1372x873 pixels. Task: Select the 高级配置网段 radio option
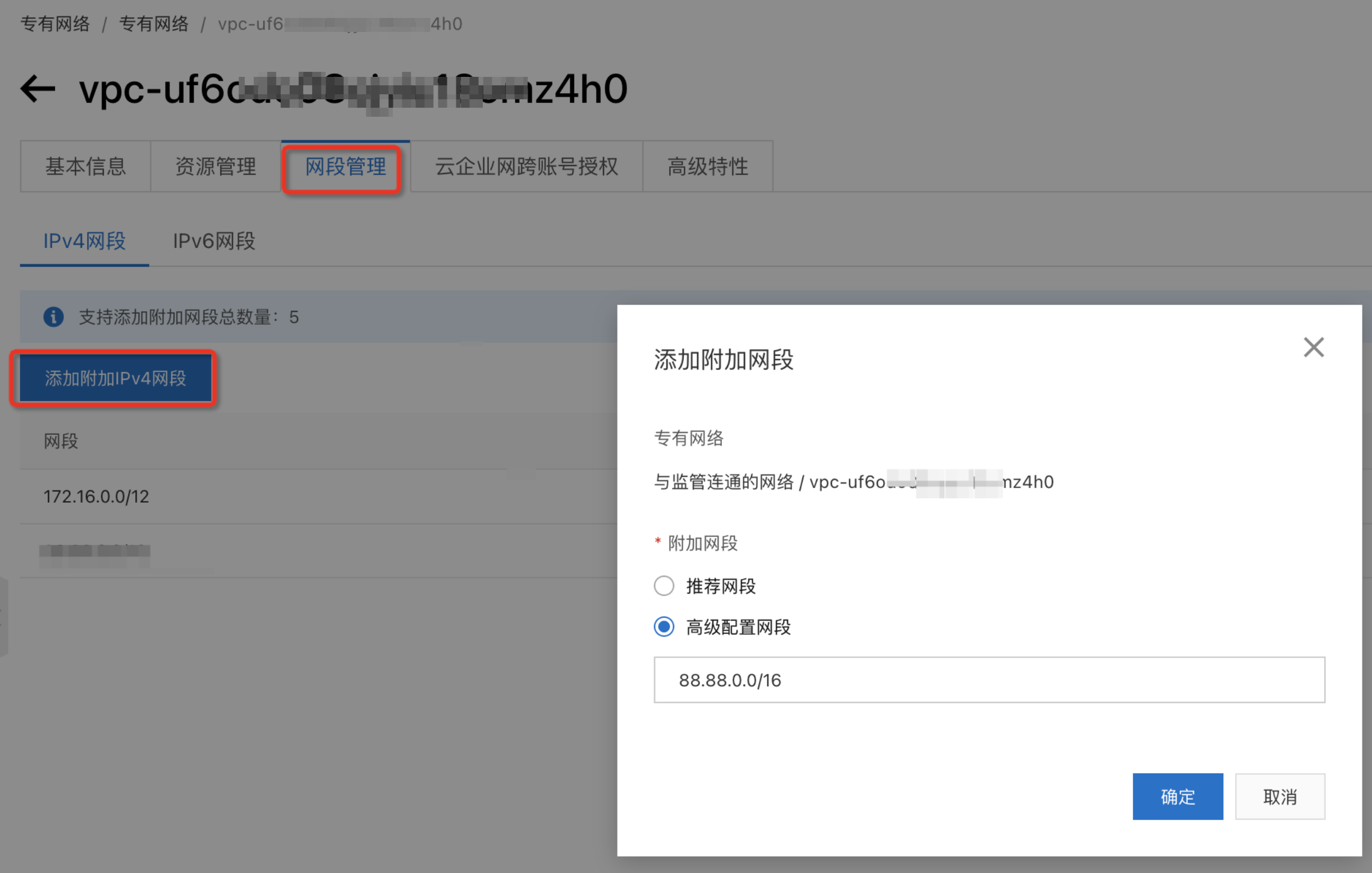pyautogui.click(x=664, y=627)
